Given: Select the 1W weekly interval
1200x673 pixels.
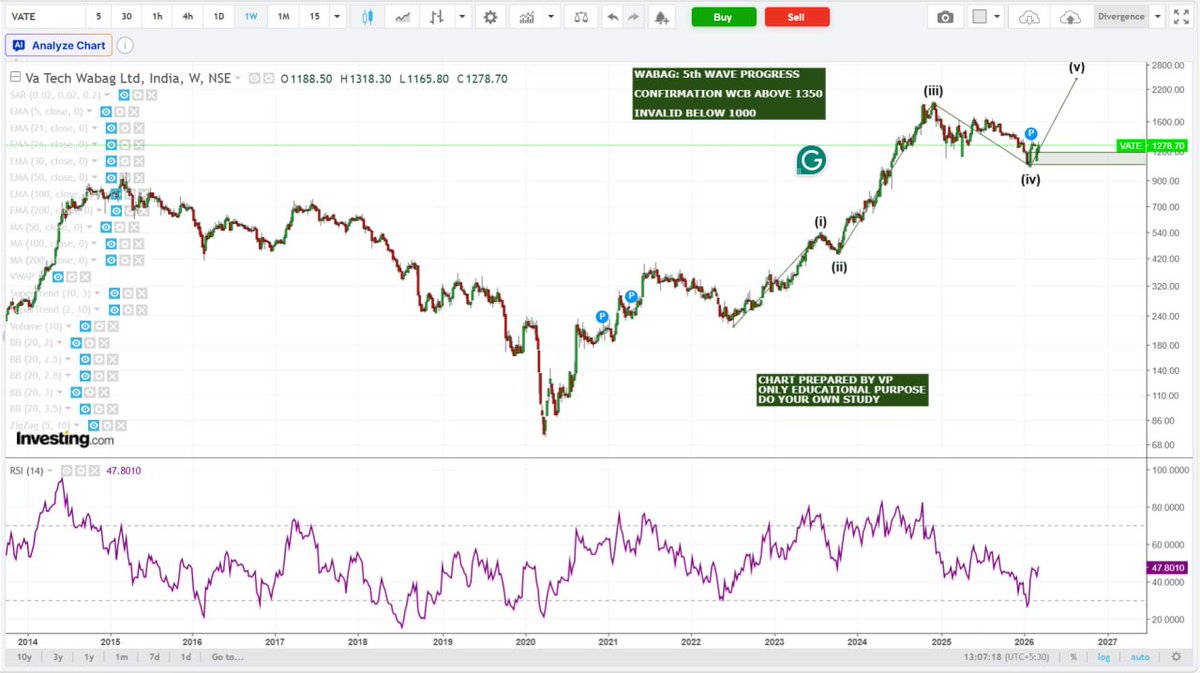Looking at the screenshot, I should click(x=252, y=17).
